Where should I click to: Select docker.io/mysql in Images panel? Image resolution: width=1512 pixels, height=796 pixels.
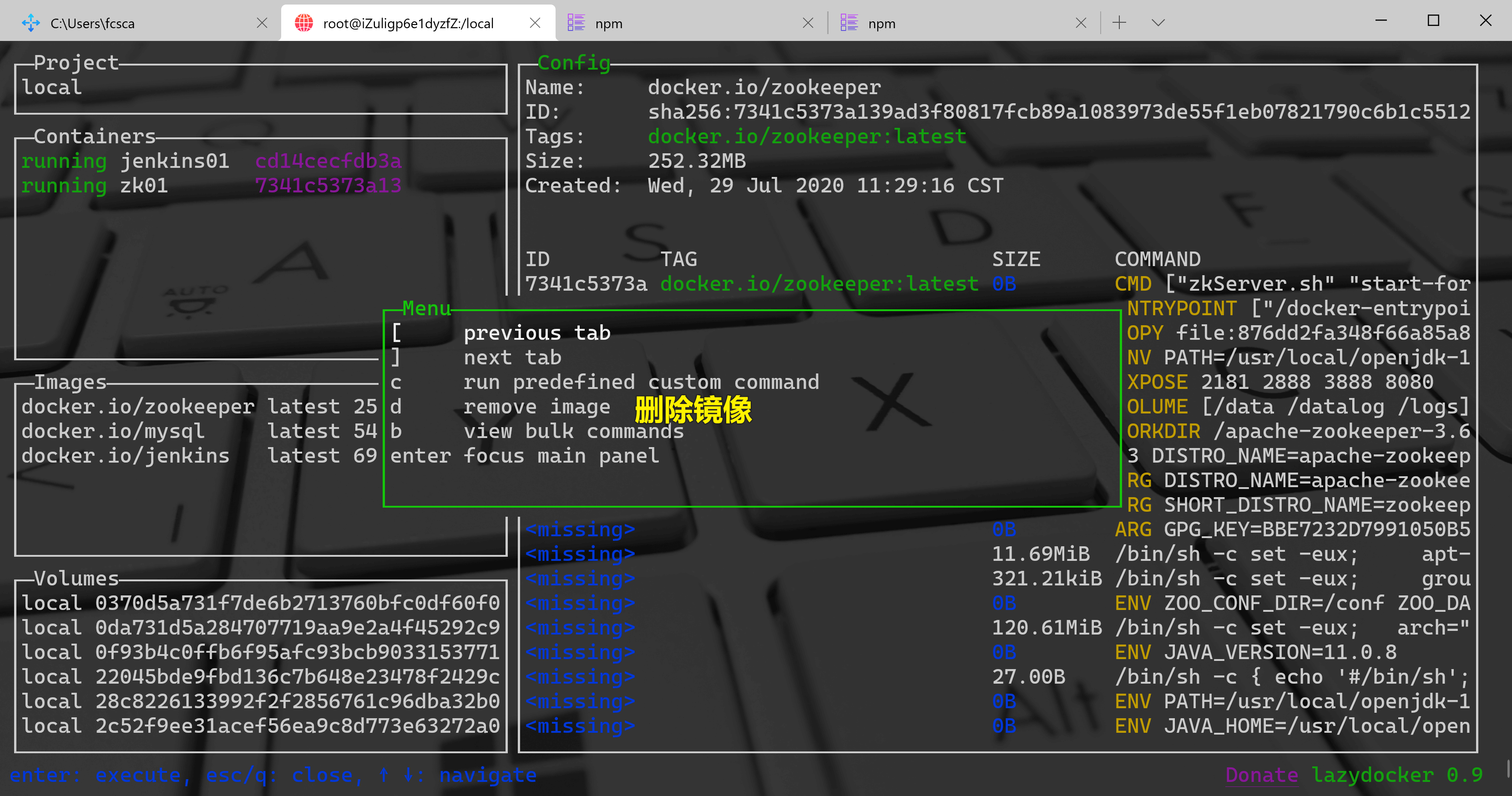(113, 431)
